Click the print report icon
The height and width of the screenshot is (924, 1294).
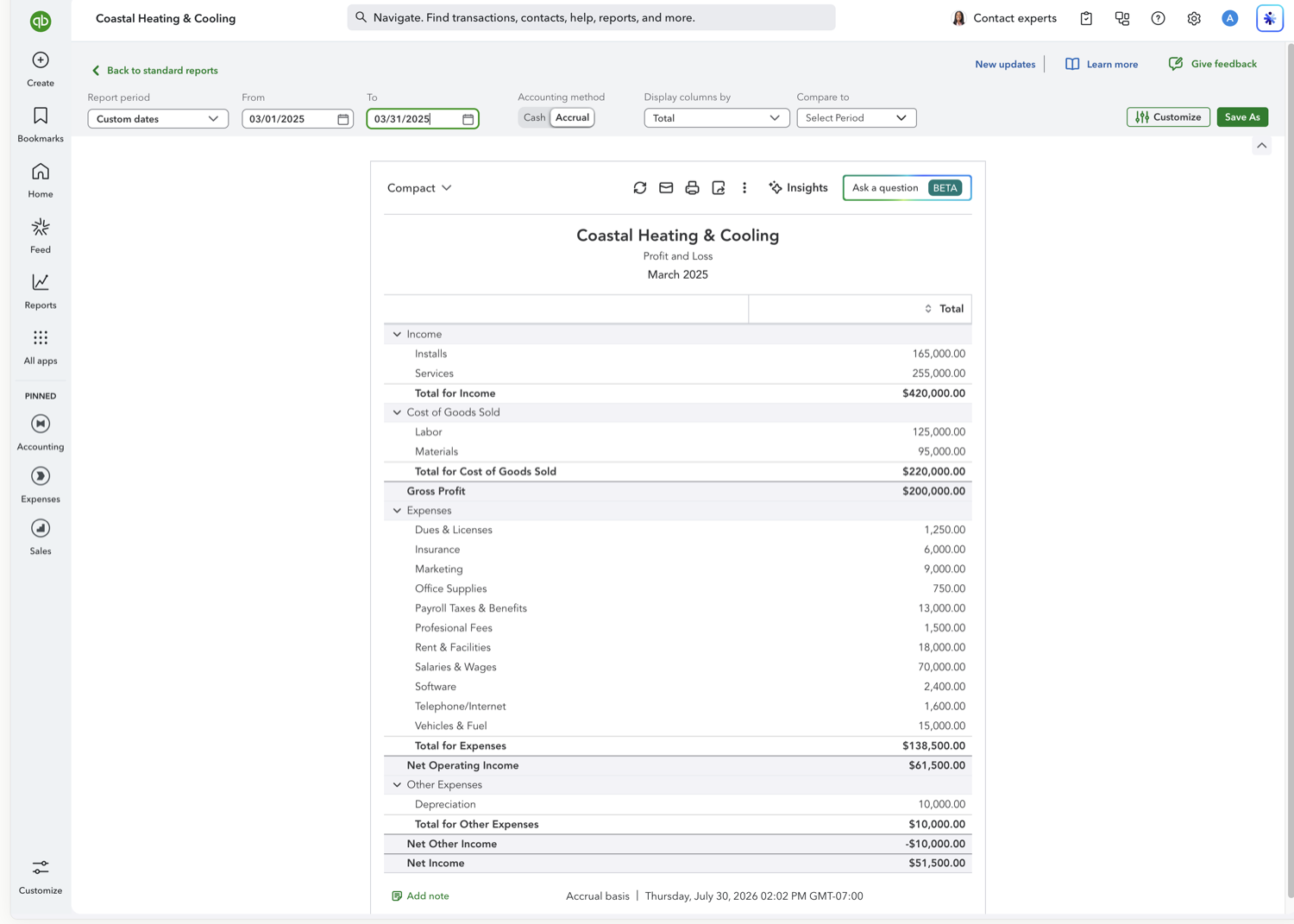[692, 187]
